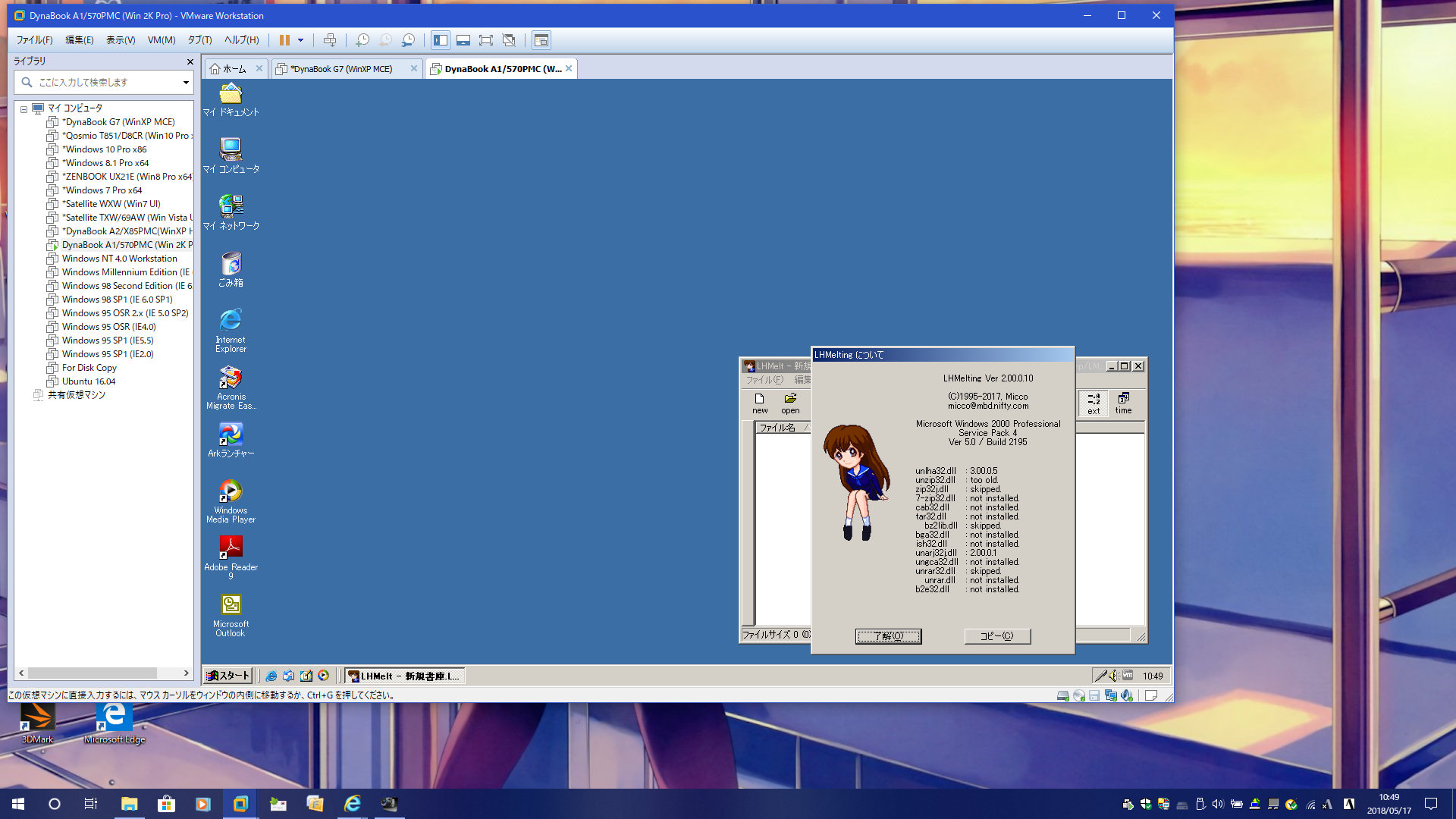1456x819 pixels.
Task: Open the Windows 10 Start menu
Action: [x=18, y=804]
